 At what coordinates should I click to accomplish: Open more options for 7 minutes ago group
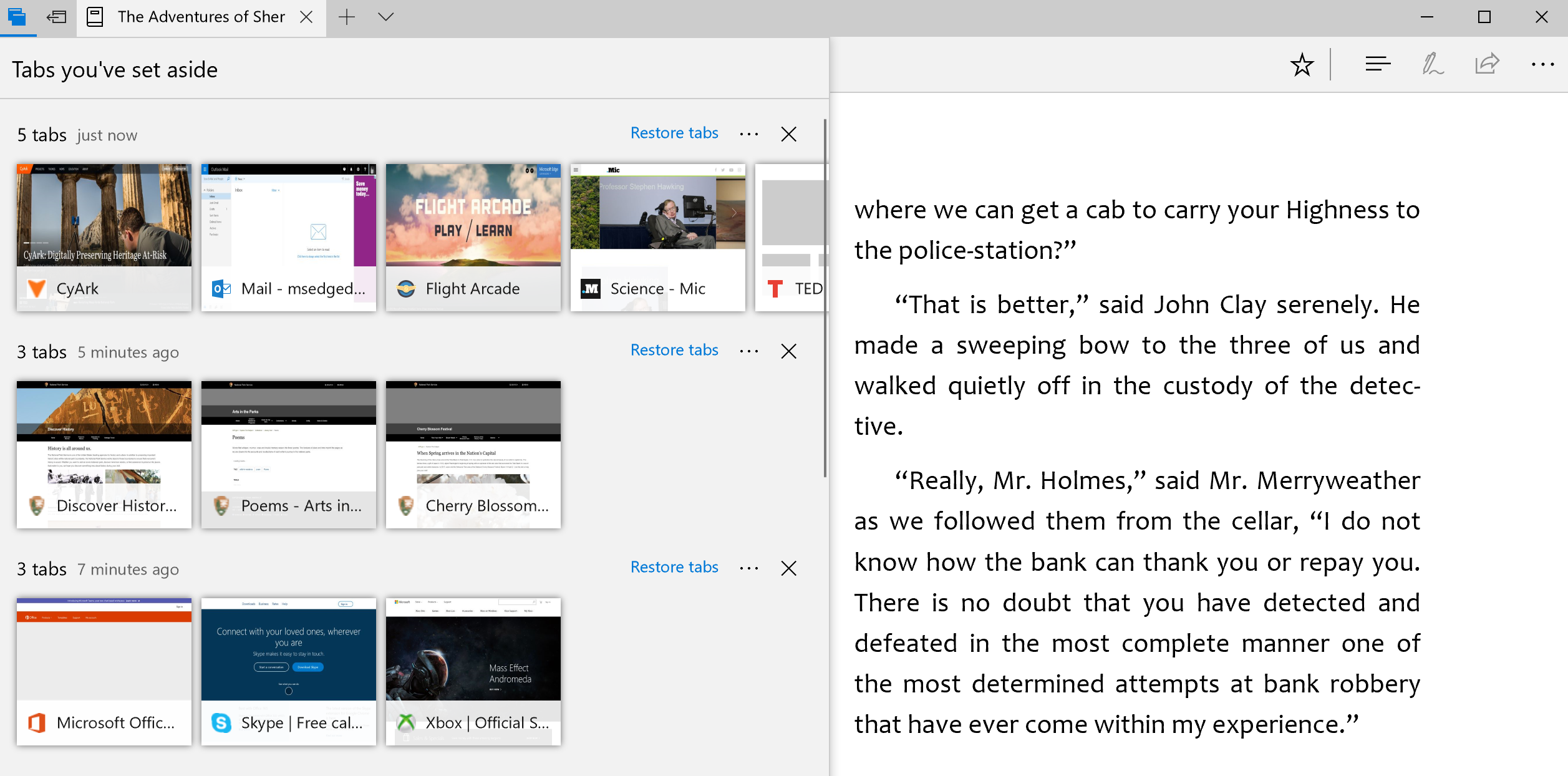[748, 568]
